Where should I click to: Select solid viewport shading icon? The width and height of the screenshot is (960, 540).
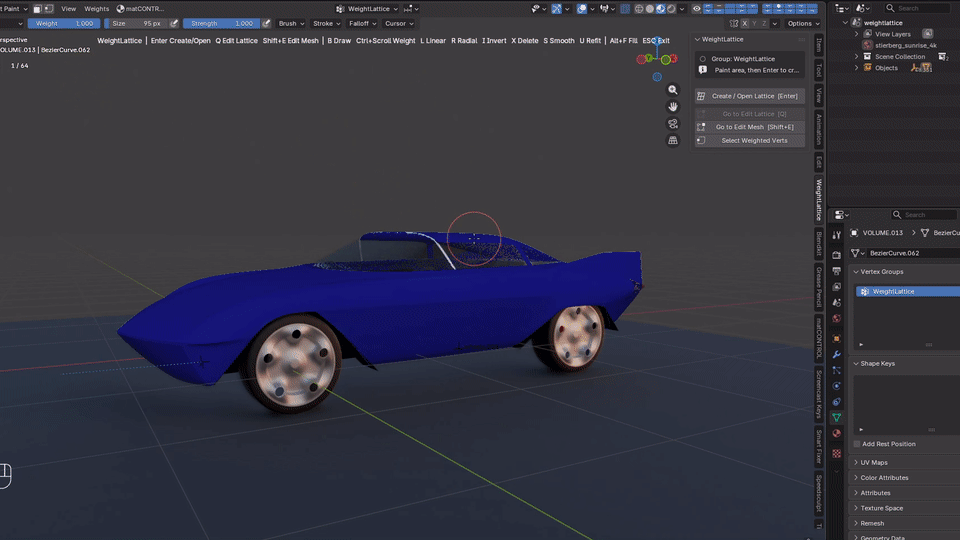(x=650, y=9)
